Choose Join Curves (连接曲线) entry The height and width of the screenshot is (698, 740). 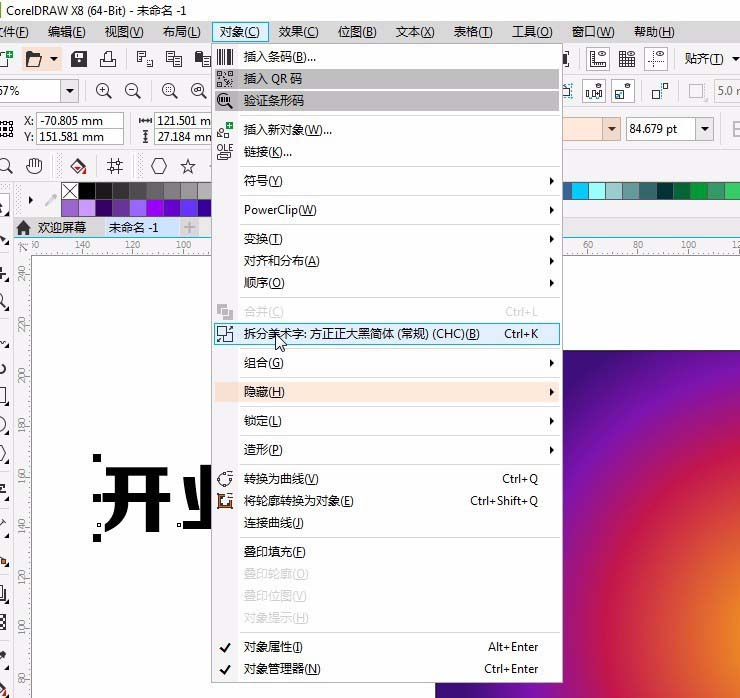point(387,523)
